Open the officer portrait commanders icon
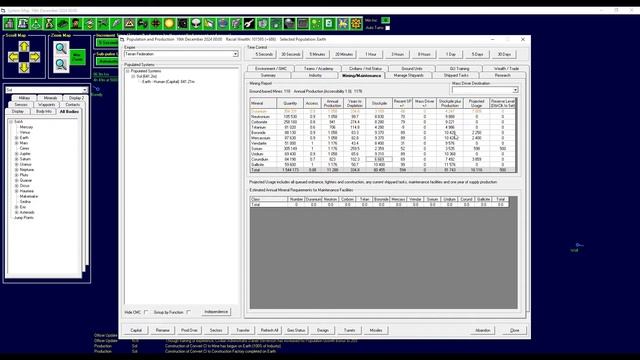The image size is (640, 360). (76, 24)
